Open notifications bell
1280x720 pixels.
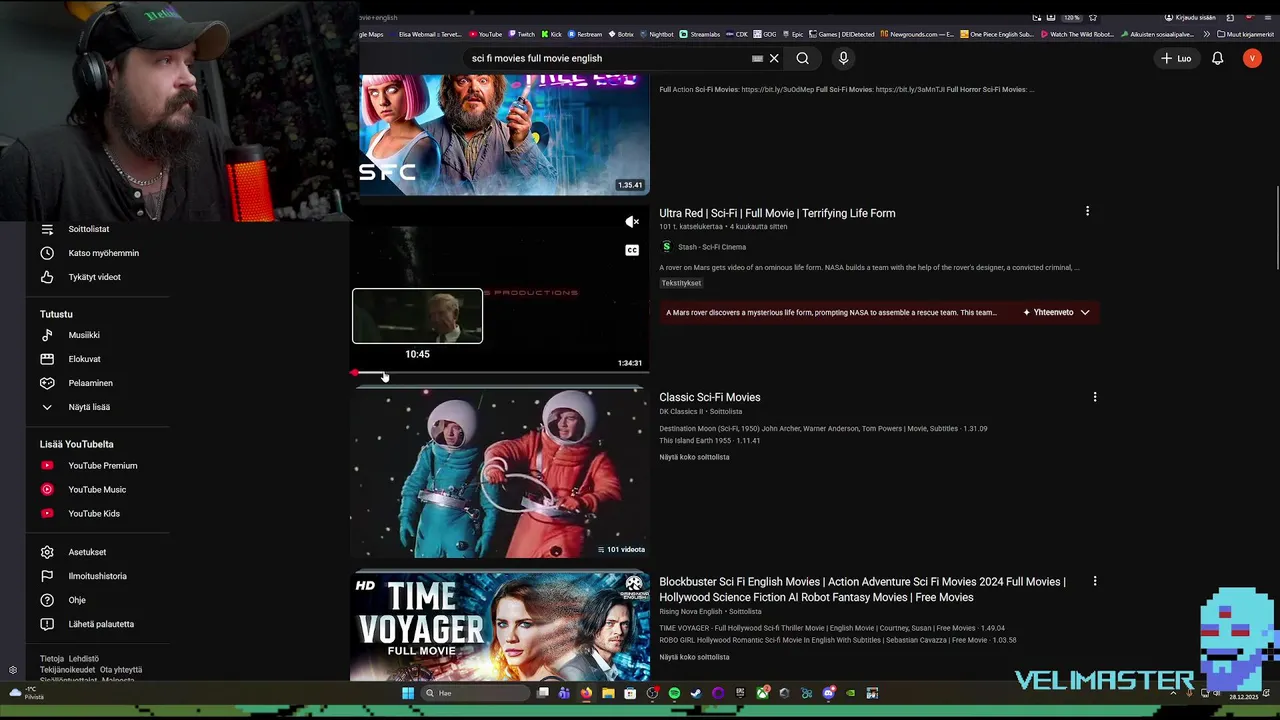pyautogui.click(x=1217, y=58)
